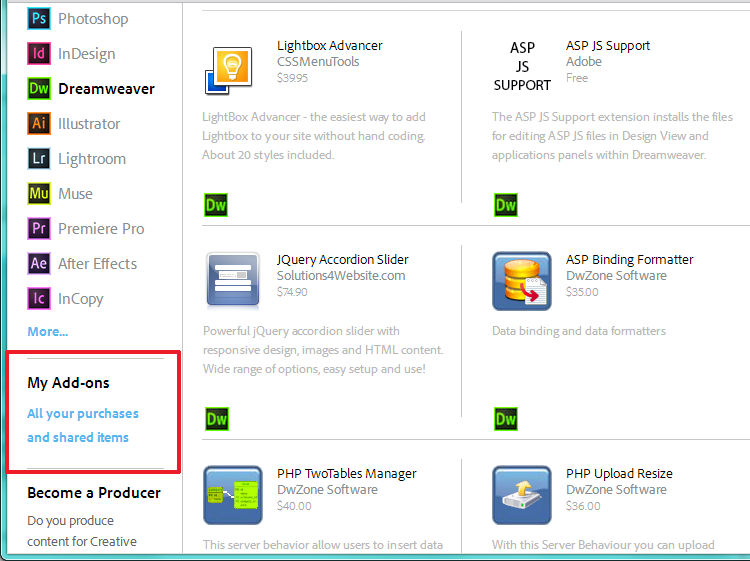Open the JQuery Accordion Slider thumbnail icon
The width and height of the screenshot is (750, 561).
point(233,280)
